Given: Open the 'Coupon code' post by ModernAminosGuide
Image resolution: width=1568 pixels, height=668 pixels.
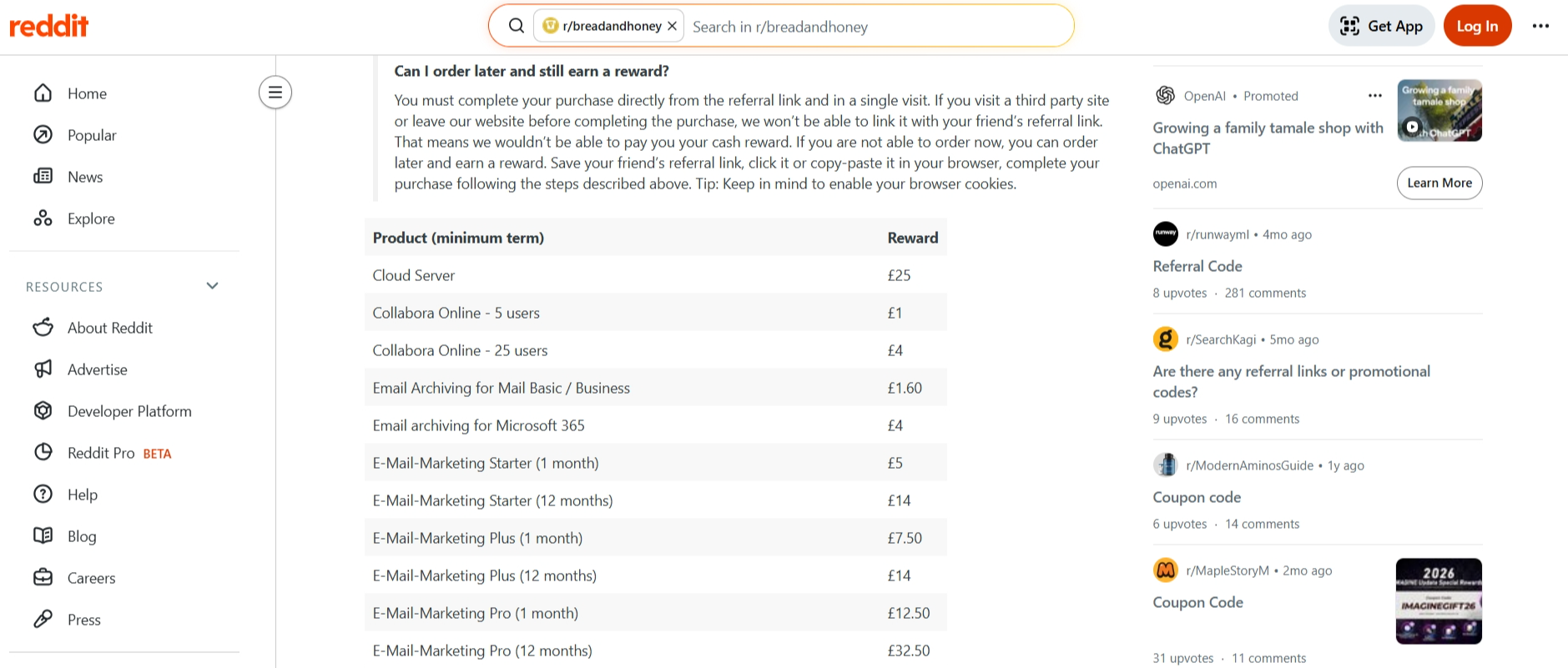Looking at the screenshot, I should coord(1197,497).
